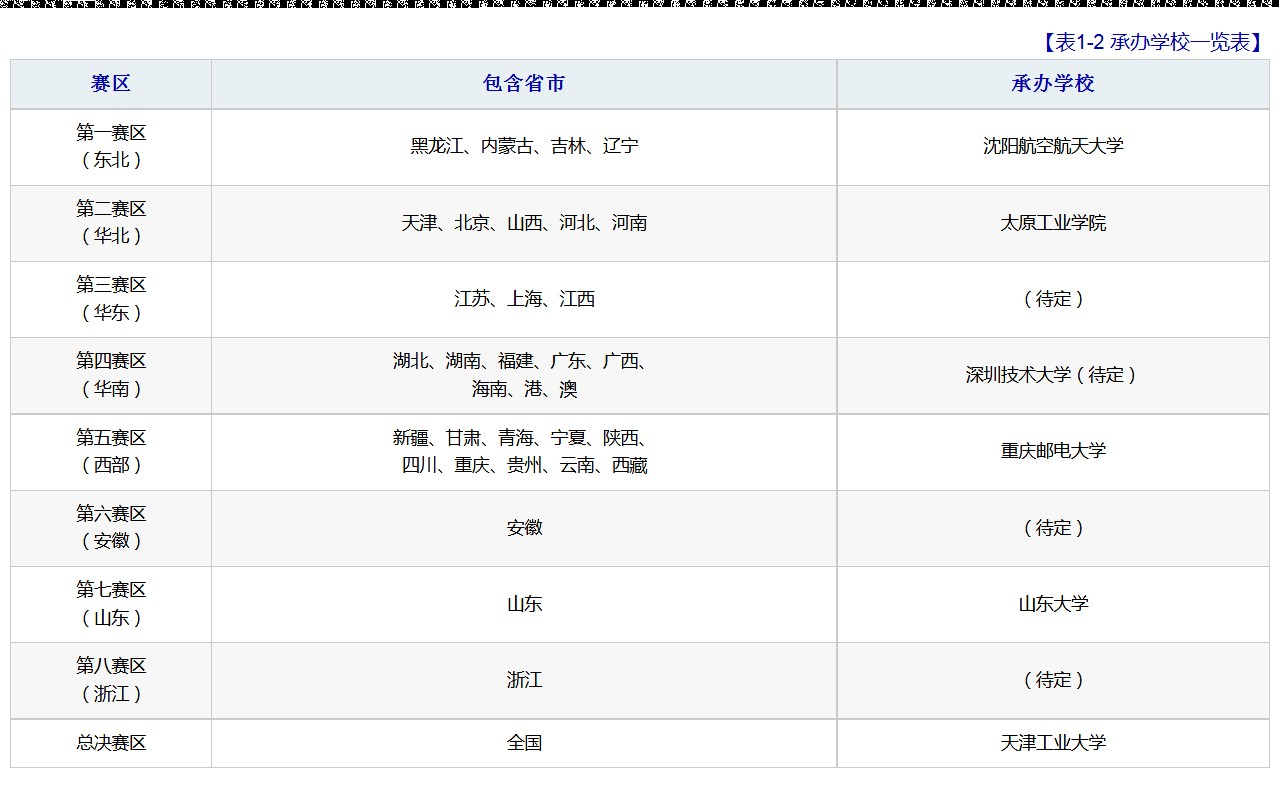The image size is (1280, 800).
Task: Select the 第六赛区(安徽) cell
Action: (111, 528)
